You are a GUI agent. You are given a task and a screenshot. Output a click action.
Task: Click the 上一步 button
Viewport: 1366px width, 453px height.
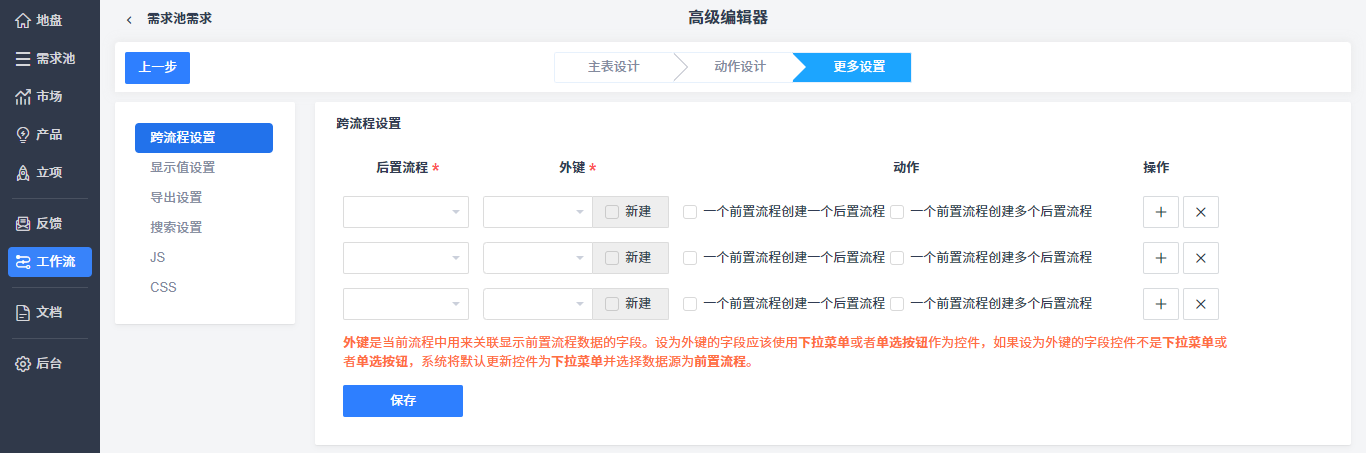(157, 68)
